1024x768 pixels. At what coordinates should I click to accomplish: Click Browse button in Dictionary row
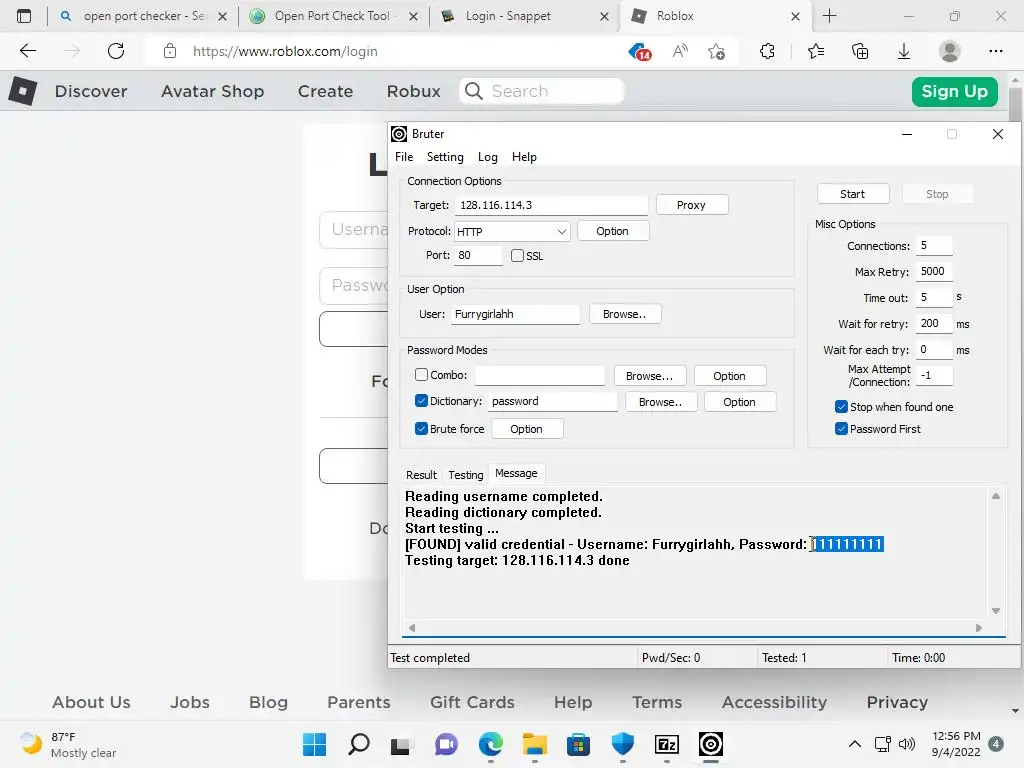[661, 402]
